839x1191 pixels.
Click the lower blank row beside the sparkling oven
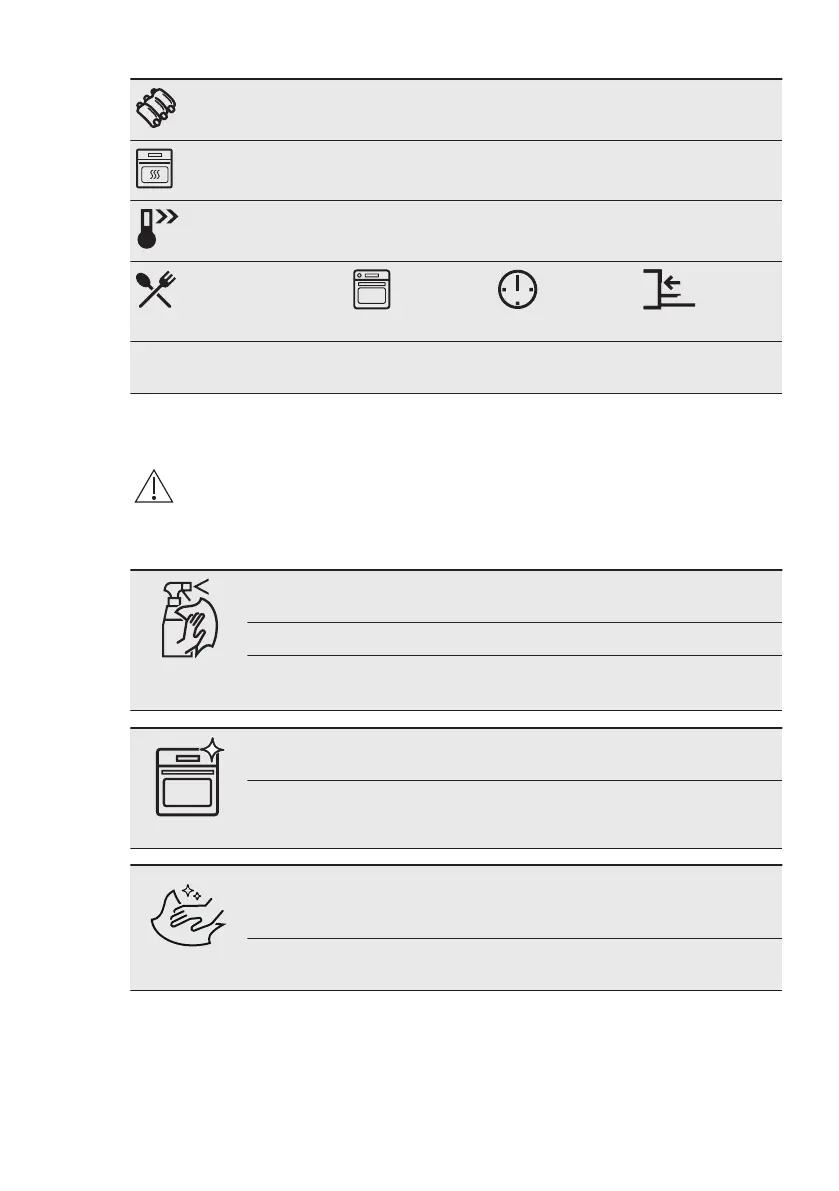click(x=514, y=814)
